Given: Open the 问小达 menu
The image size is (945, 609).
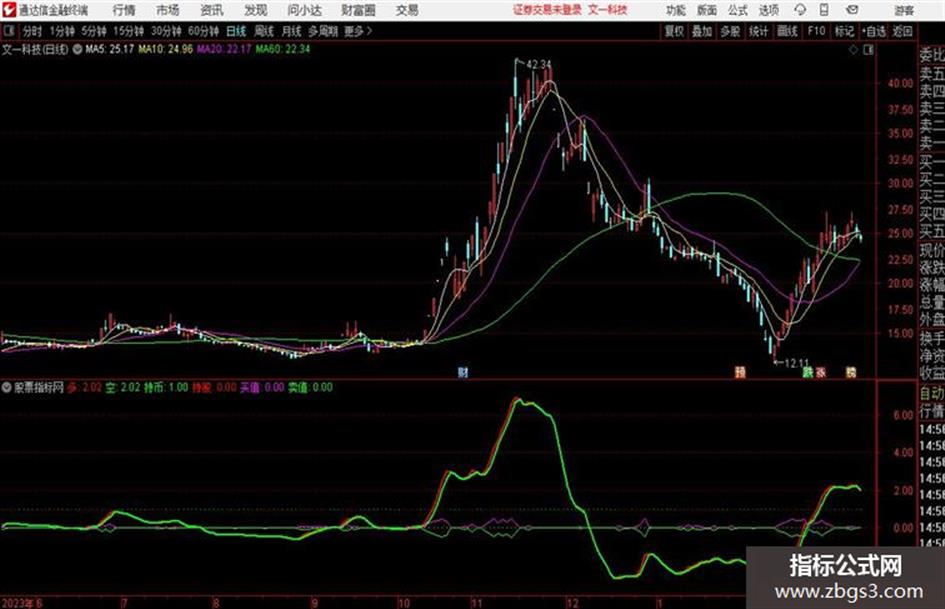Looking at the screenshot, I should [304, 10].
